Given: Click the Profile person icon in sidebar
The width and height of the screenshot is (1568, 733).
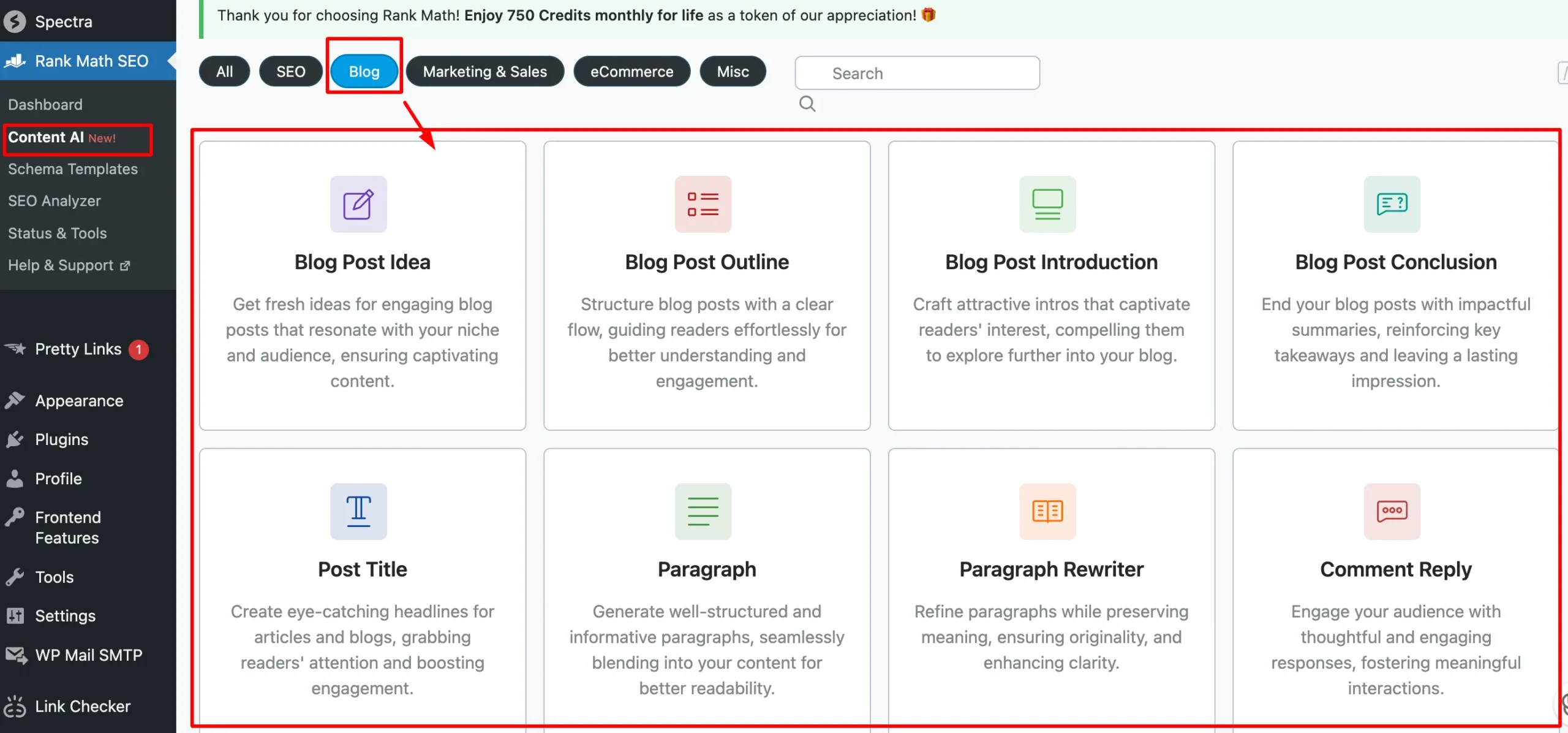Looking at the screenshot, I should point(16,478).
